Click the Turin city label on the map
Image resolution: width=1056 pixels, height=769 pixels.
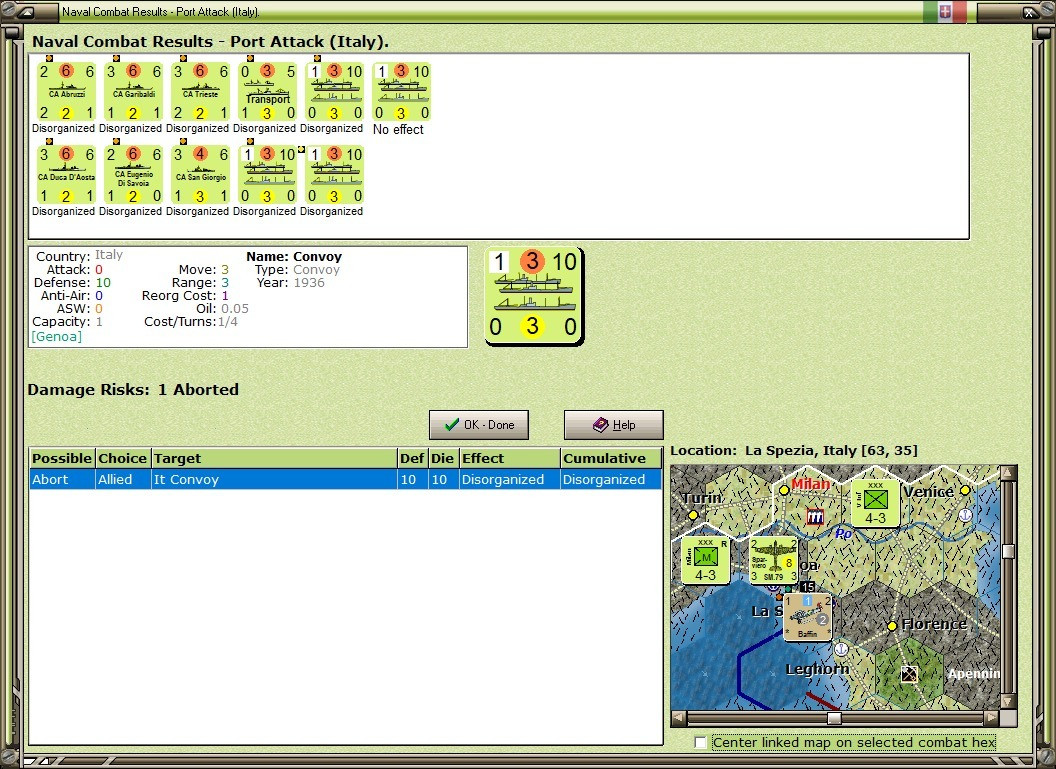702,498
